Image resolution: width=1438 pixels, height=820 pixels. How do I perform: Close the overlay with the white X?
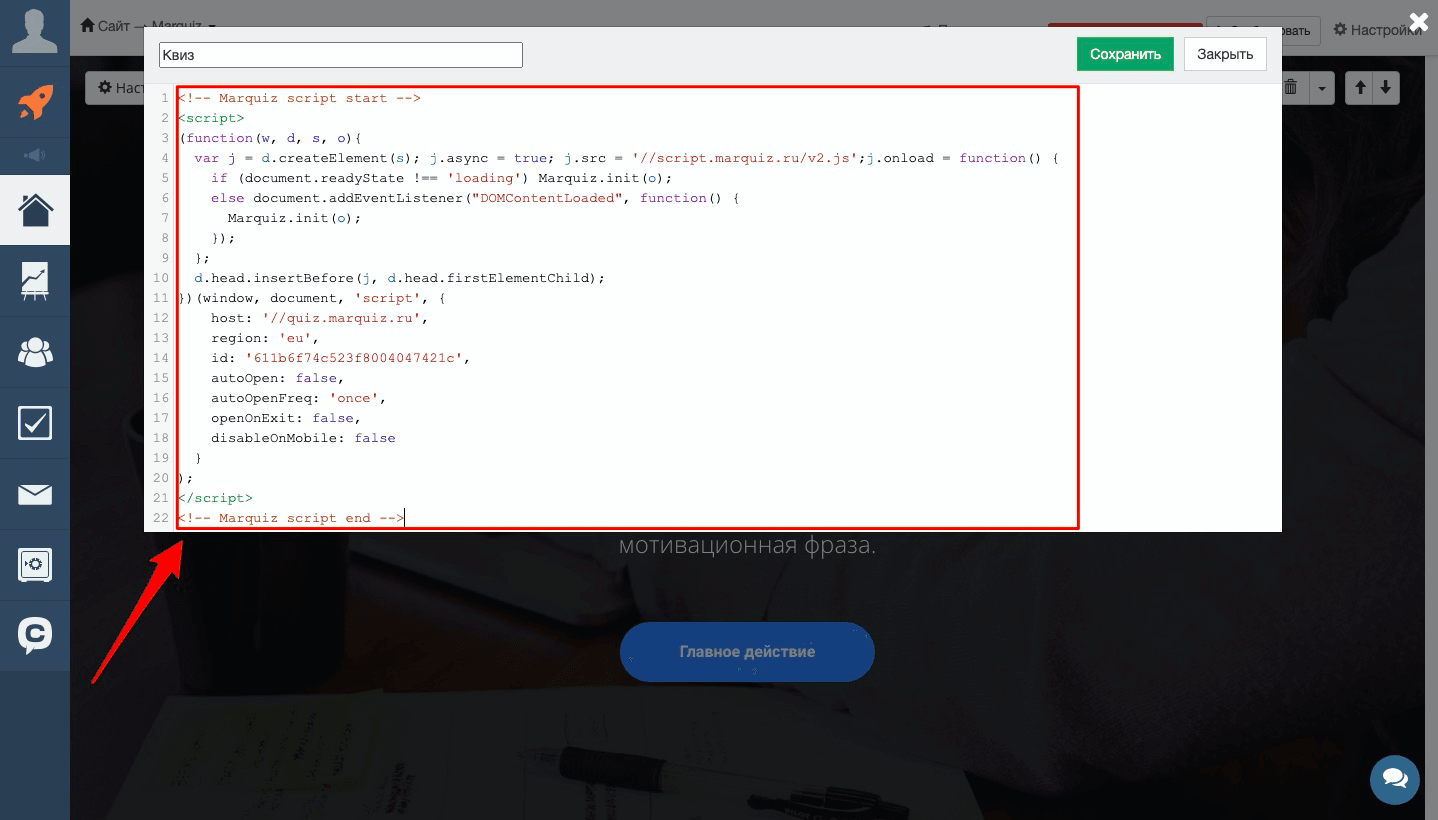point(1418,21)
